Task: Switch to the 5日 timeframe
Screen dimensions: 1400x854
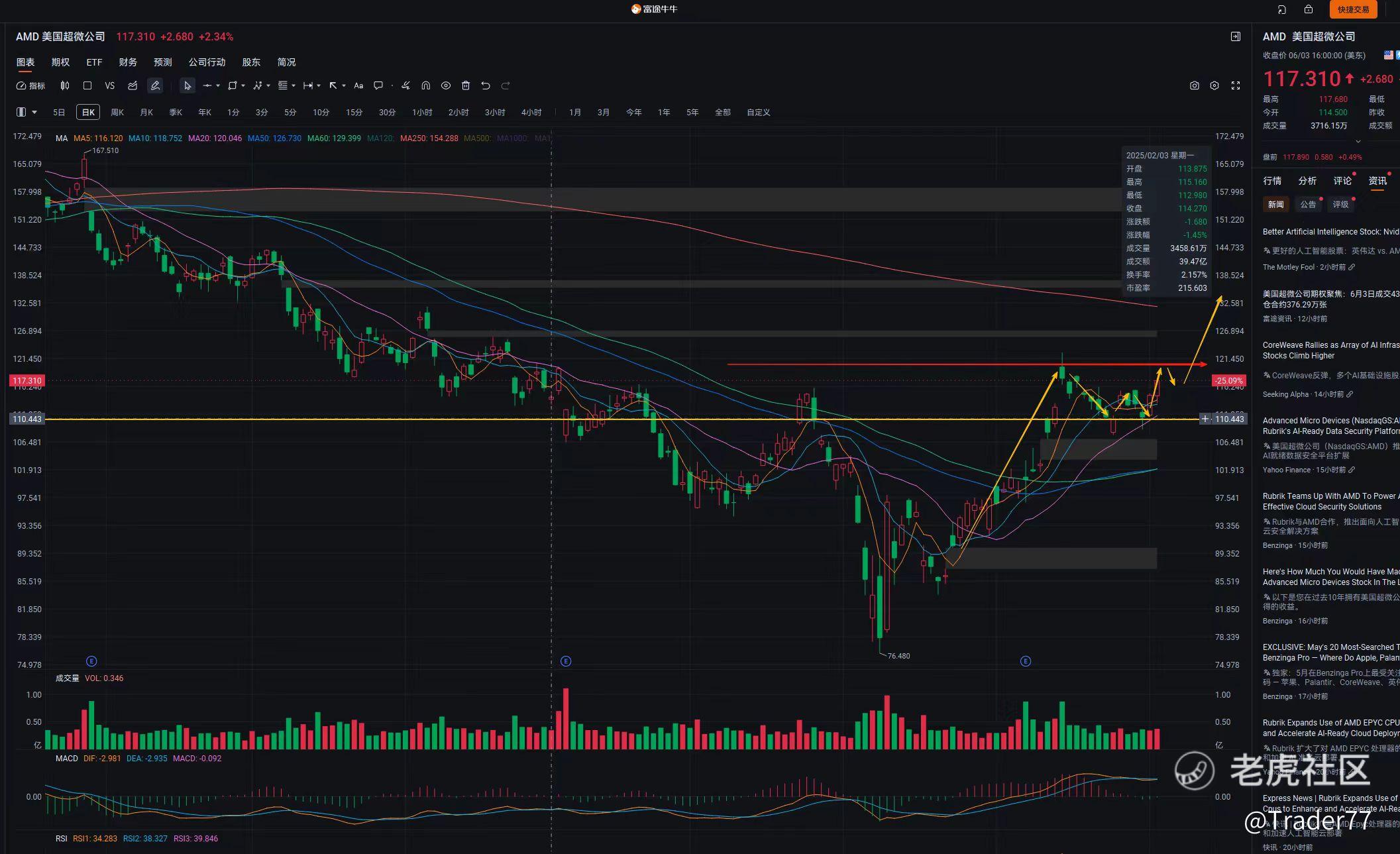Action: pyautogui.click(x=59, y=113)
